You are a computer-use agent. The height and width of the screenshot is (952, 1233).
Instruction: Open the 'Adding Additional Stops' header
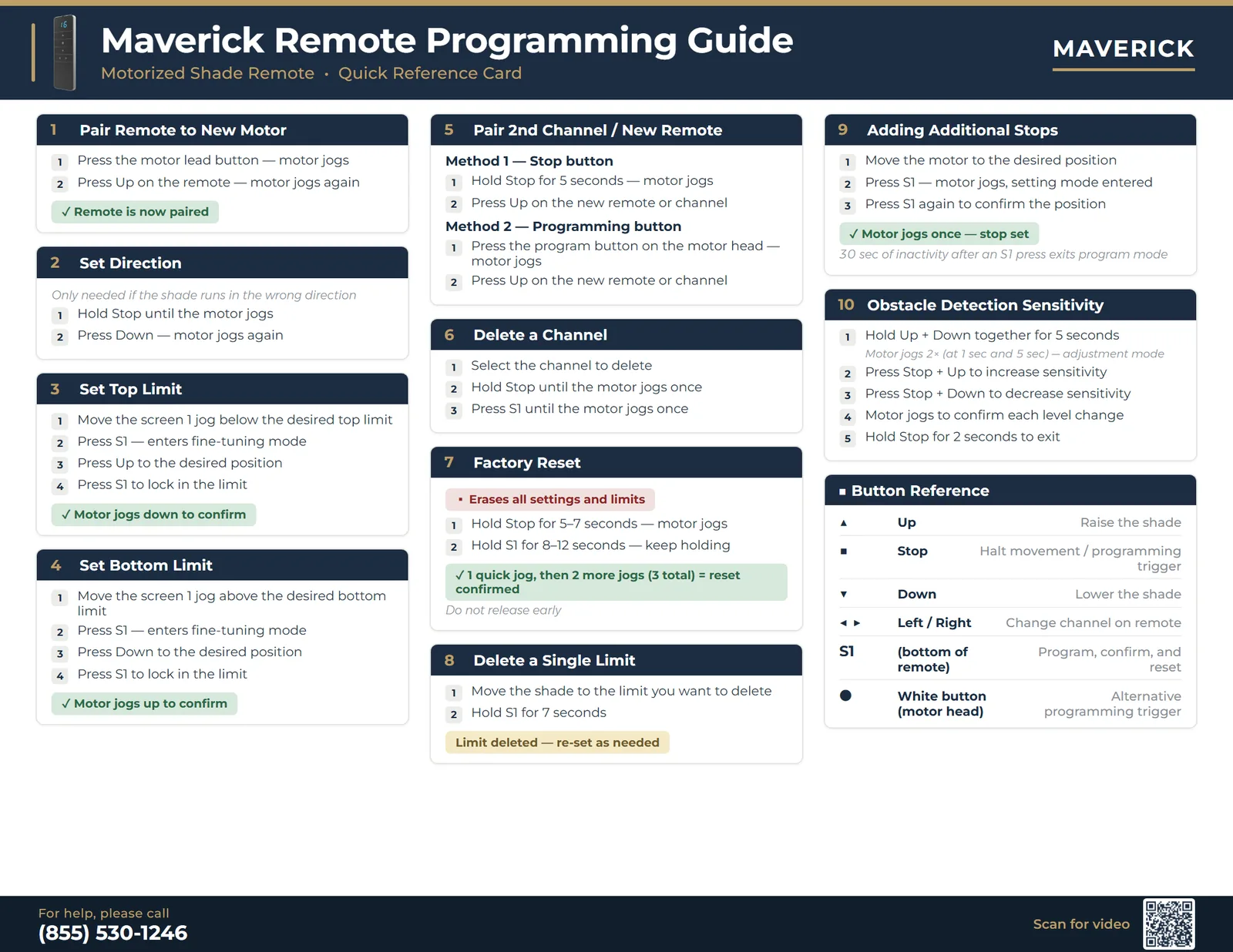[x=1010, y=130]
